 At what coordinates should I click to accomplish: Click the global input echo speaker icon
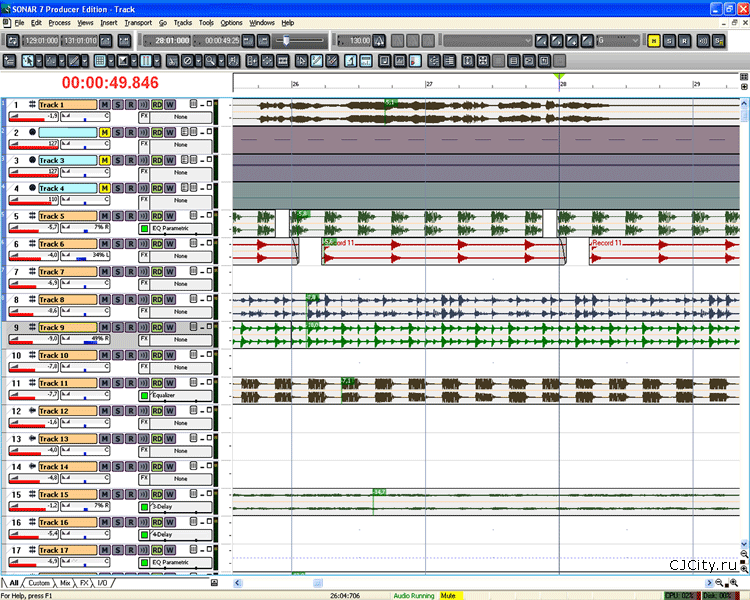point(703,41)
